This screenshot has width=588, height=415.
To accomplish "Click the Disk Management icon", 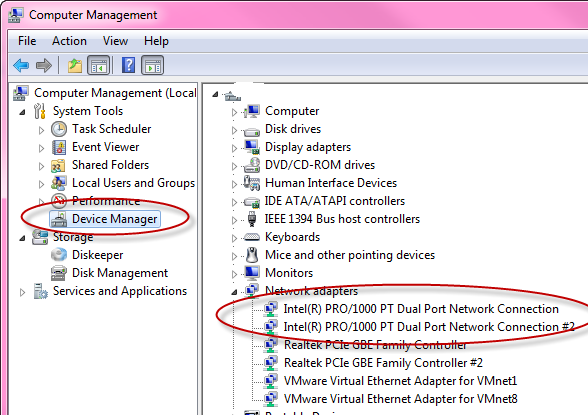I will (59, 273).
